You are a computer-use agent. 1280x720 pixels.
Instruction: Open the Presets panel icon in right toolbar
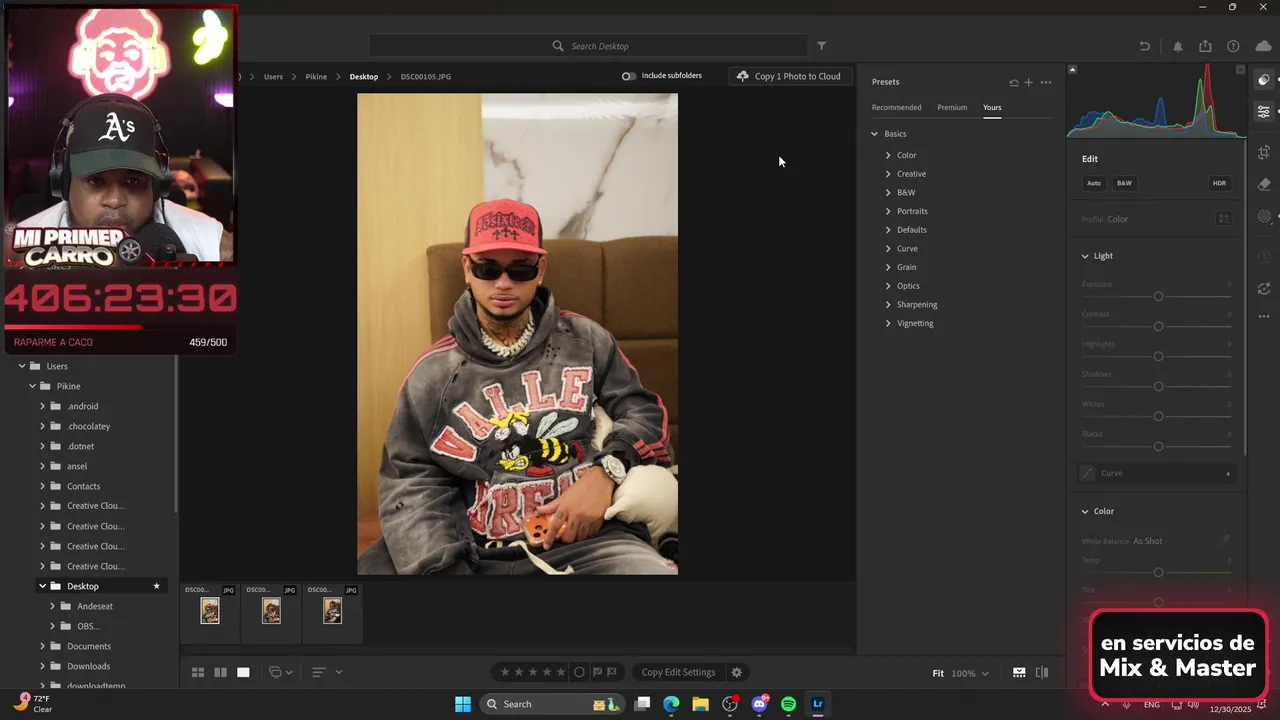(1264, 81)
